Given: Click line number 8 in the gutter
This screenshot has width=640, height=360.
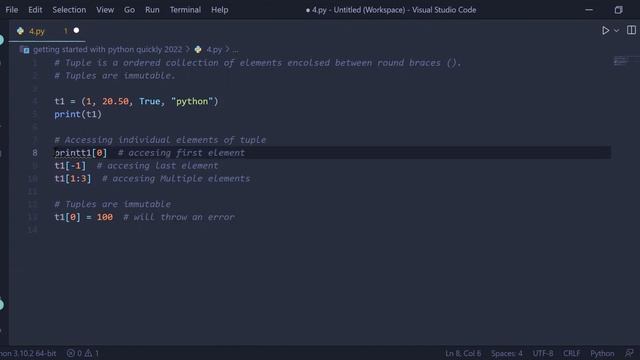Looking at the screenshot, I should [35, 153].
